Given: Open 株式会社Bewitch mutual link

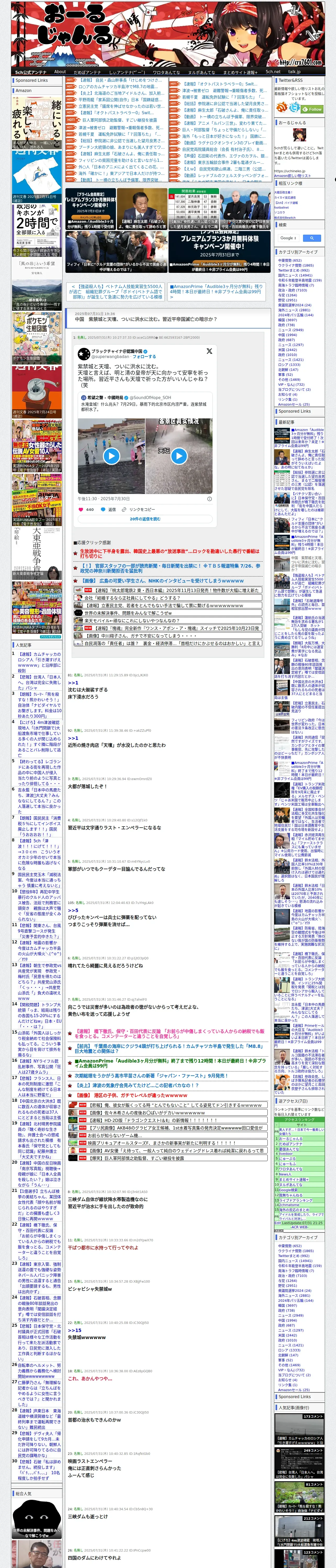Looking at the screenshot, I should (x=285, y=217).
